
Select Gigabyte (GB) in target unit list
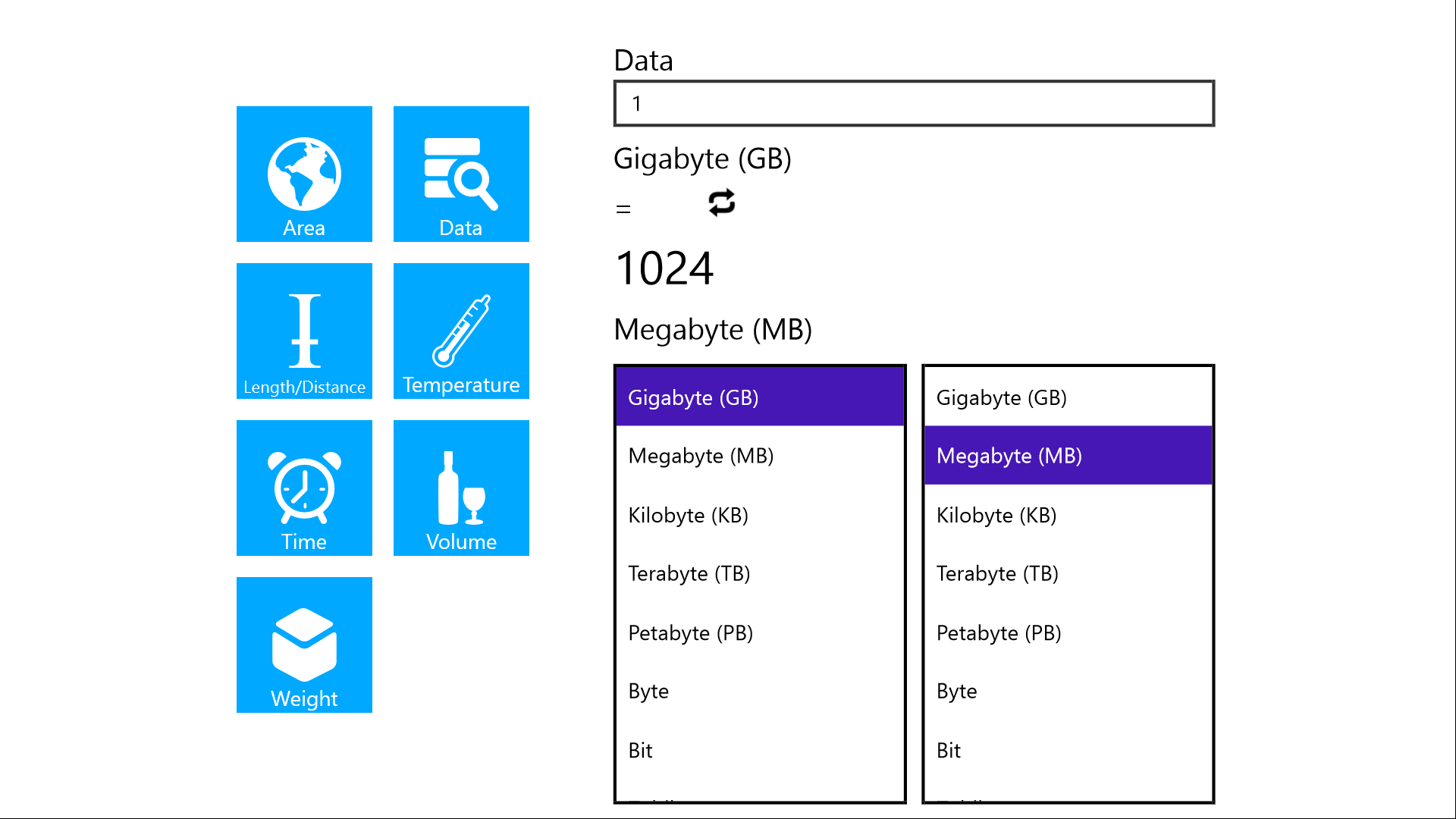(1067, 397)
